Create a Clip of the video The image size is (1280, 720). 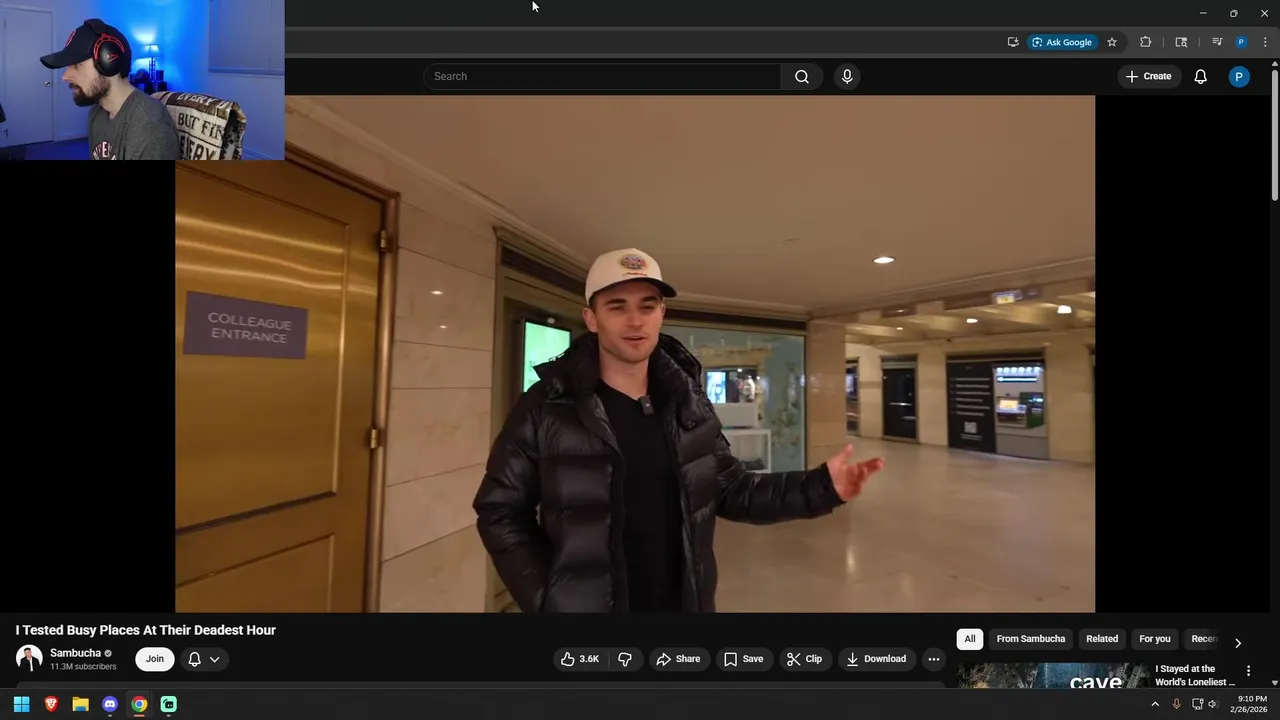coord(805,659)
